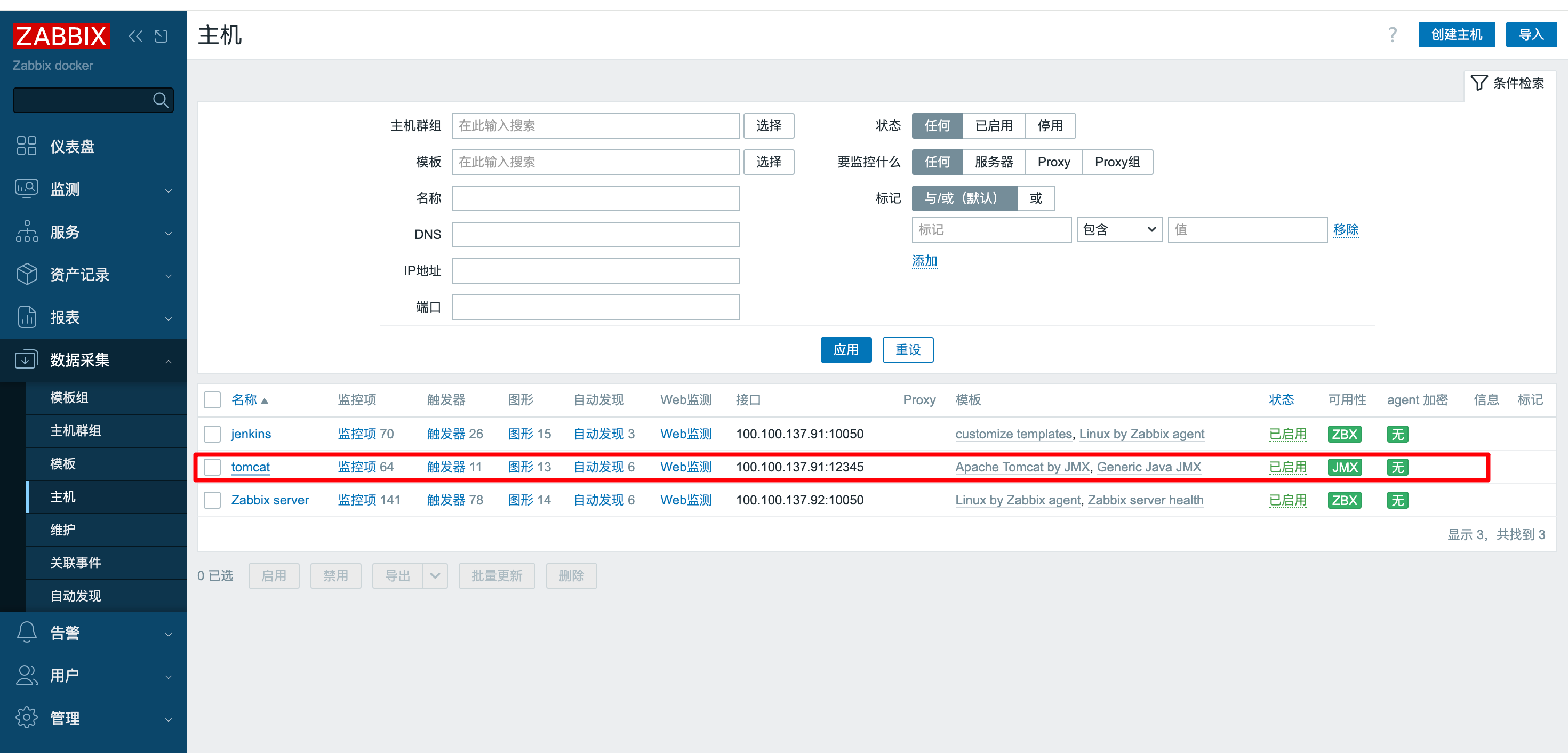
Task: Open the dashboard icon (仪表盘)
Action: [x=27, y=146]
